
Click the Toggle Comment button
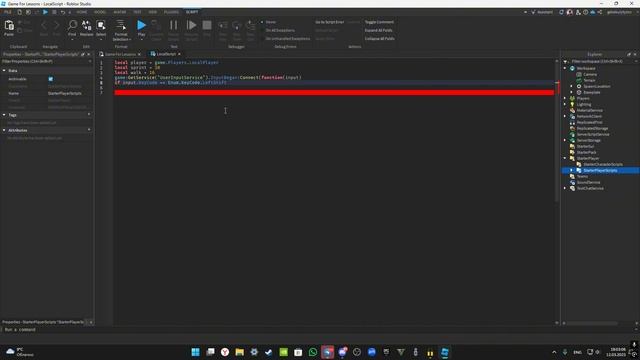coord(379,22)
